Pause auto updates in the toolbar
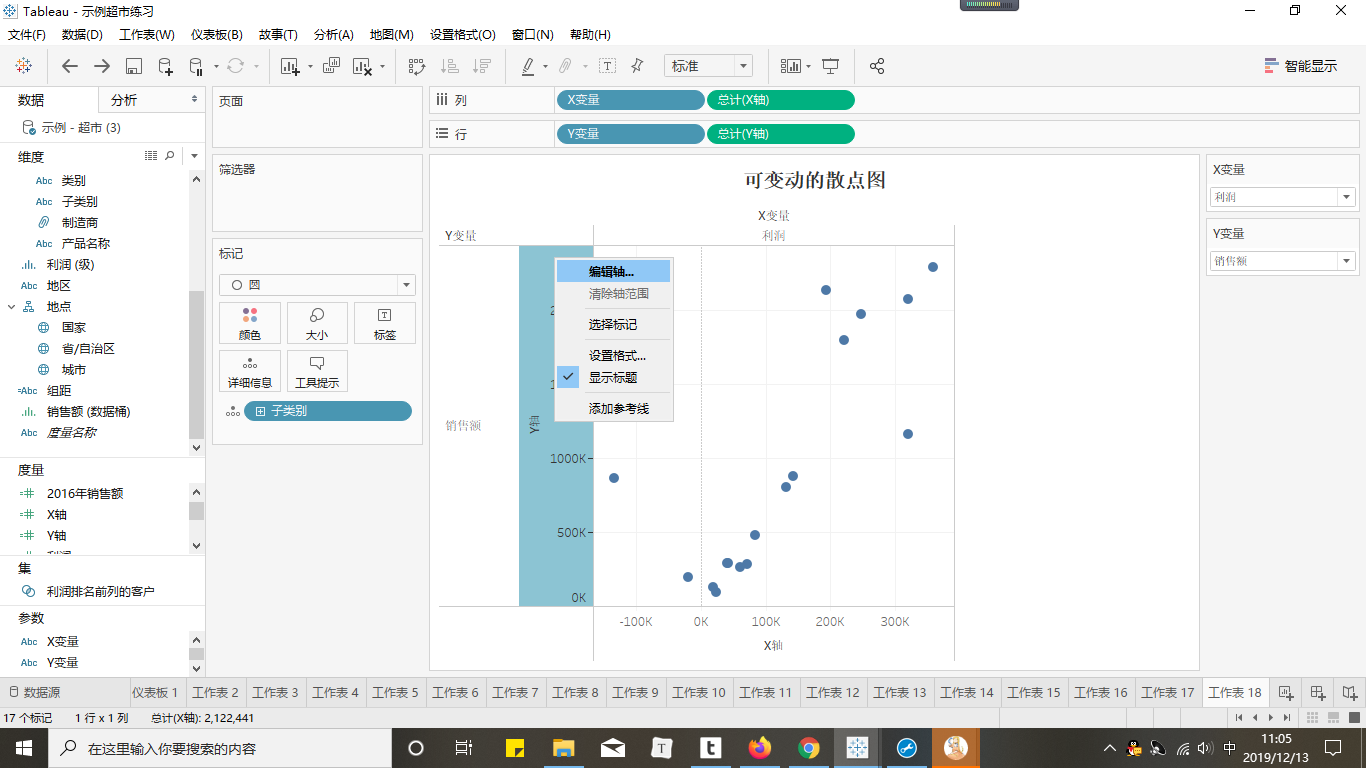The width and height of the screenshot is (1366, 768). pos(197,66)
